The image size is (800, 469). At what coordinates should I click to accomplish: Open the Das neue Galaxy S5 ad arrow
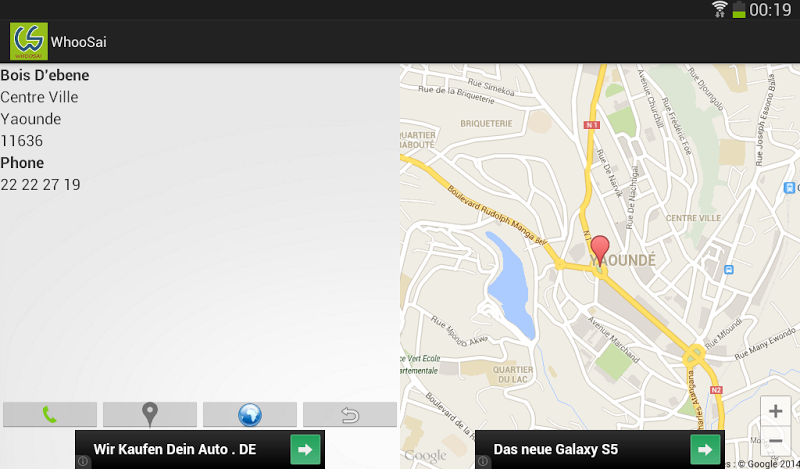click(x=705, y=449)
